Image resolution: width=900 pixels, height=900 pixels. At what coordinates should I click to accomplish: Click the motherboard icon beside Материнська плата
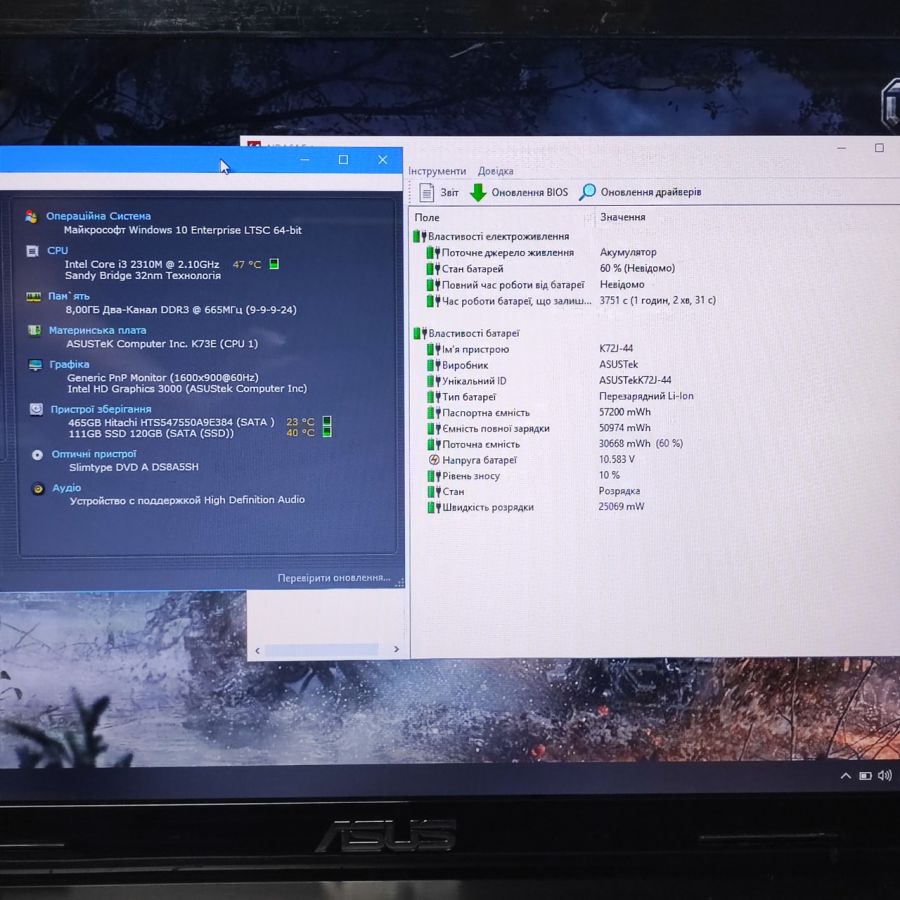click(34, 331)
